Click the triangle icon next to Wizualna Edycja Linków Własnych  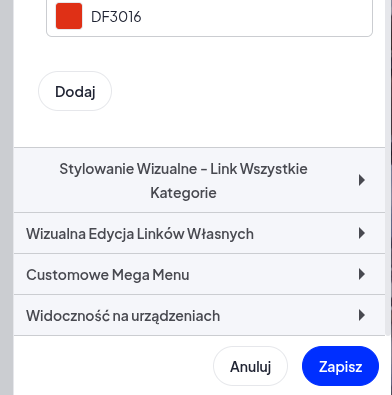[x=362, y=233]
